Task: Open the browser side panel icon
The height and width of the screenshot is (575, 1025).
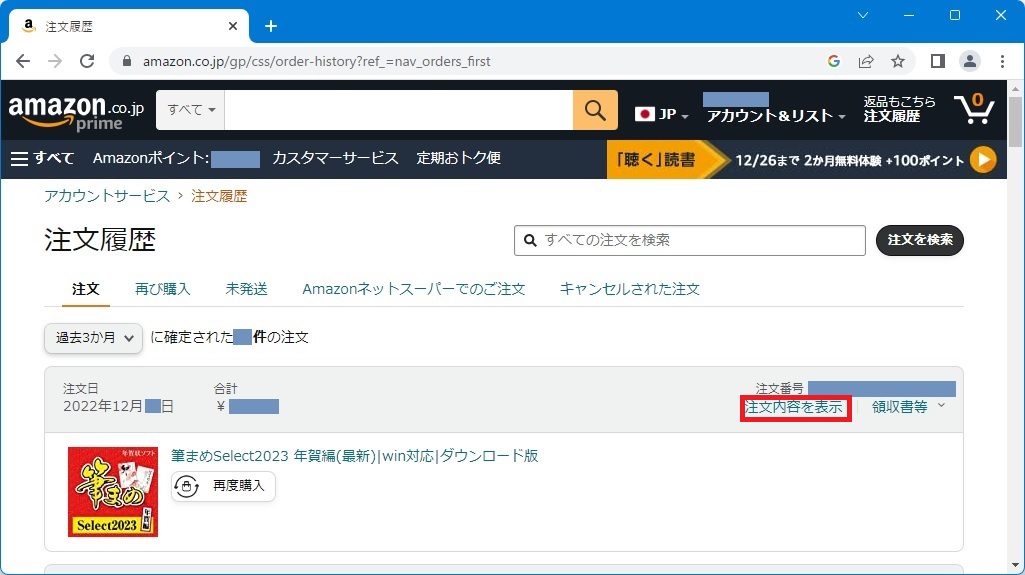Action: pos(937,61)
